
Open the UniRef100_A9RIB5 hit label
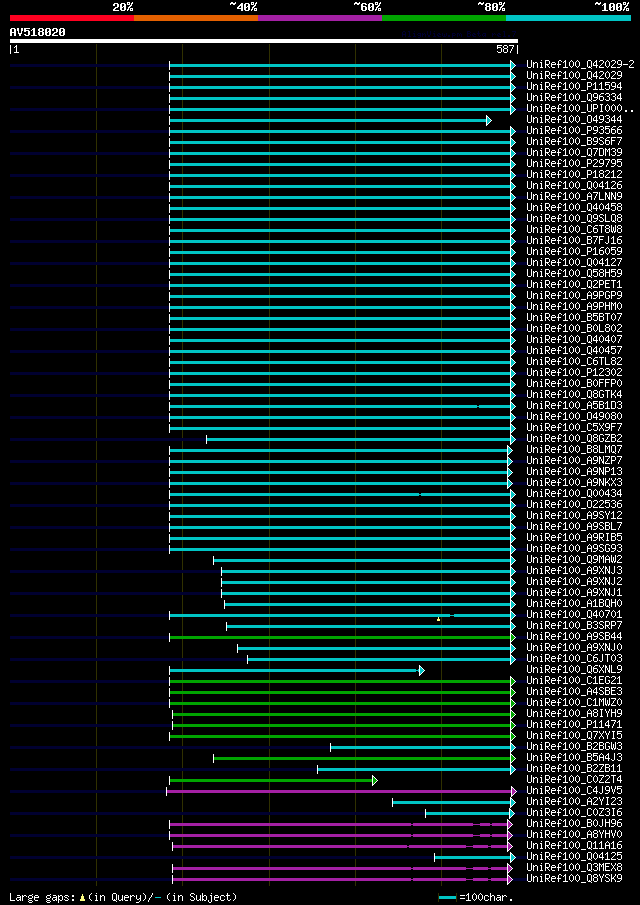pos(574,538)
